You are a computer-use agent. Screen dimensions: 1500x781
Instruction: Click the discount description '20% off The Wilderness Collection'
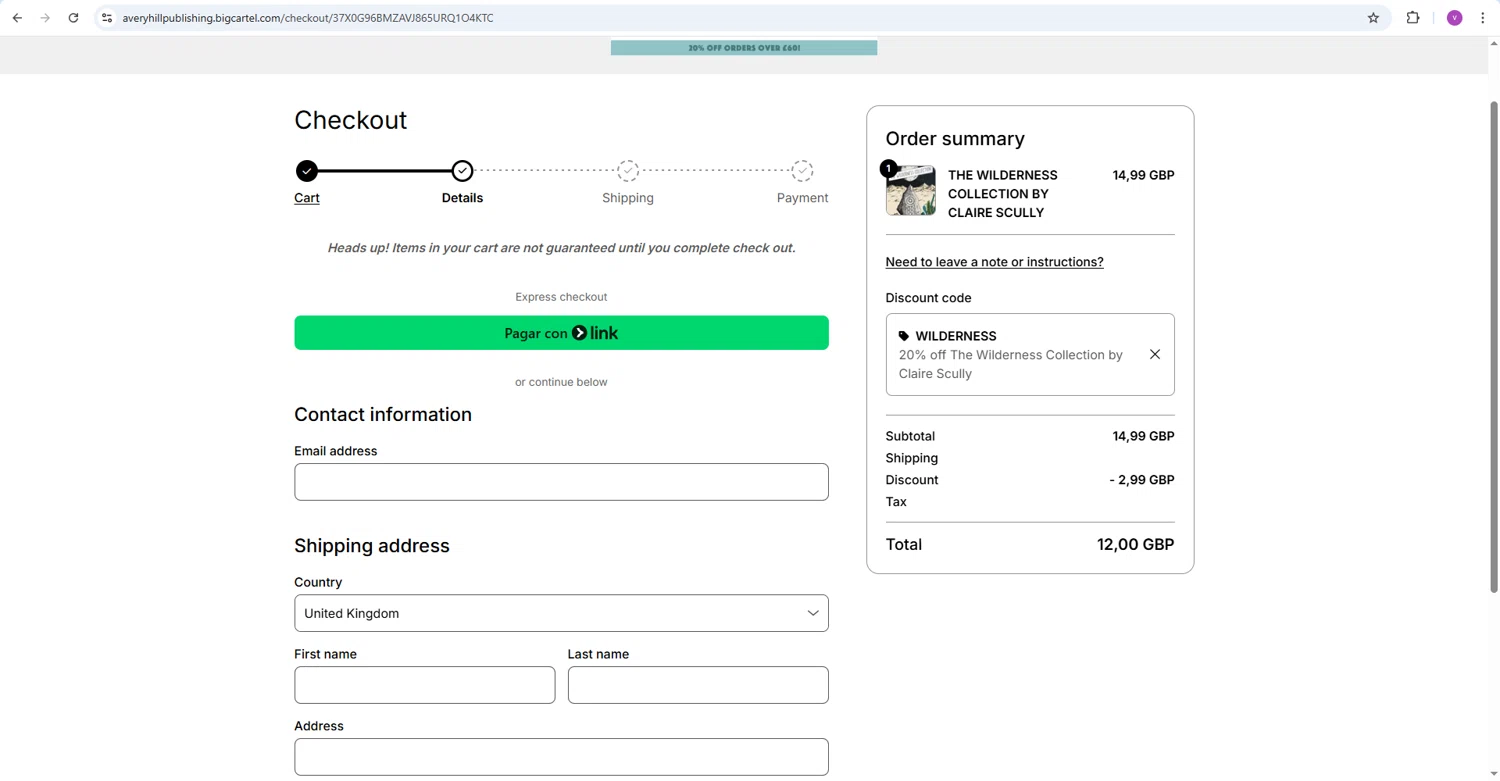[1010, 364]
